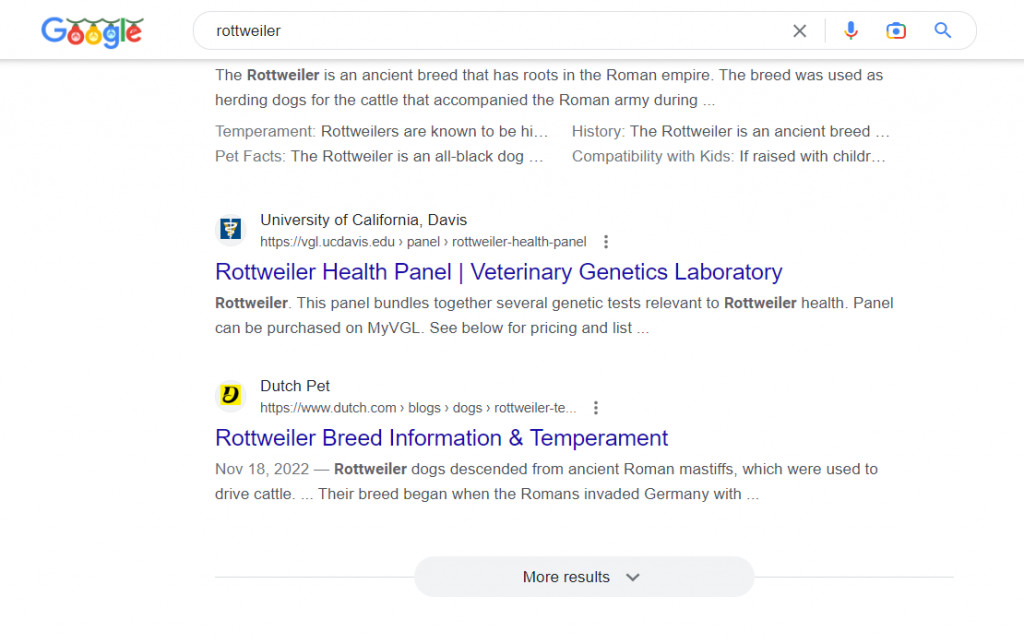Click the 'Nov 18, 2022' snippet date
Screen dimensions: 1024x644
(262, 469)
